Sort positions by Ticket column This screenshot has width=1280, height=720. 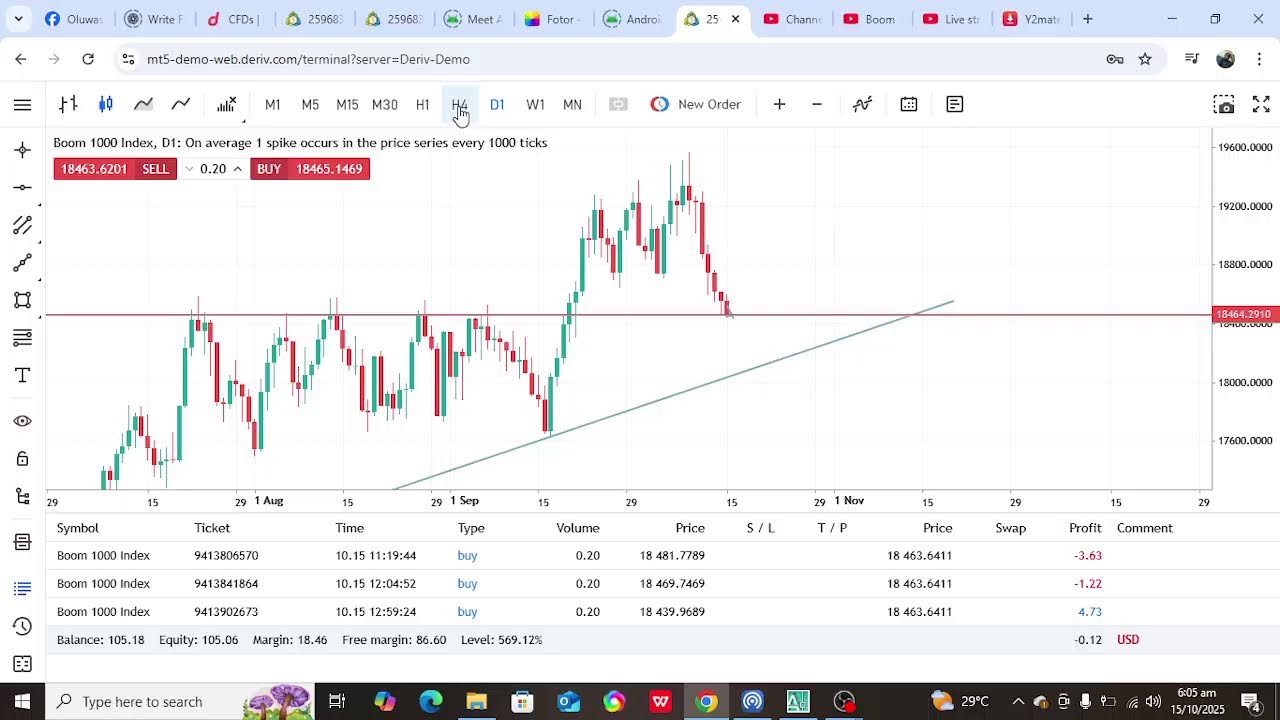pyautogui.click(x=212, y=528)
